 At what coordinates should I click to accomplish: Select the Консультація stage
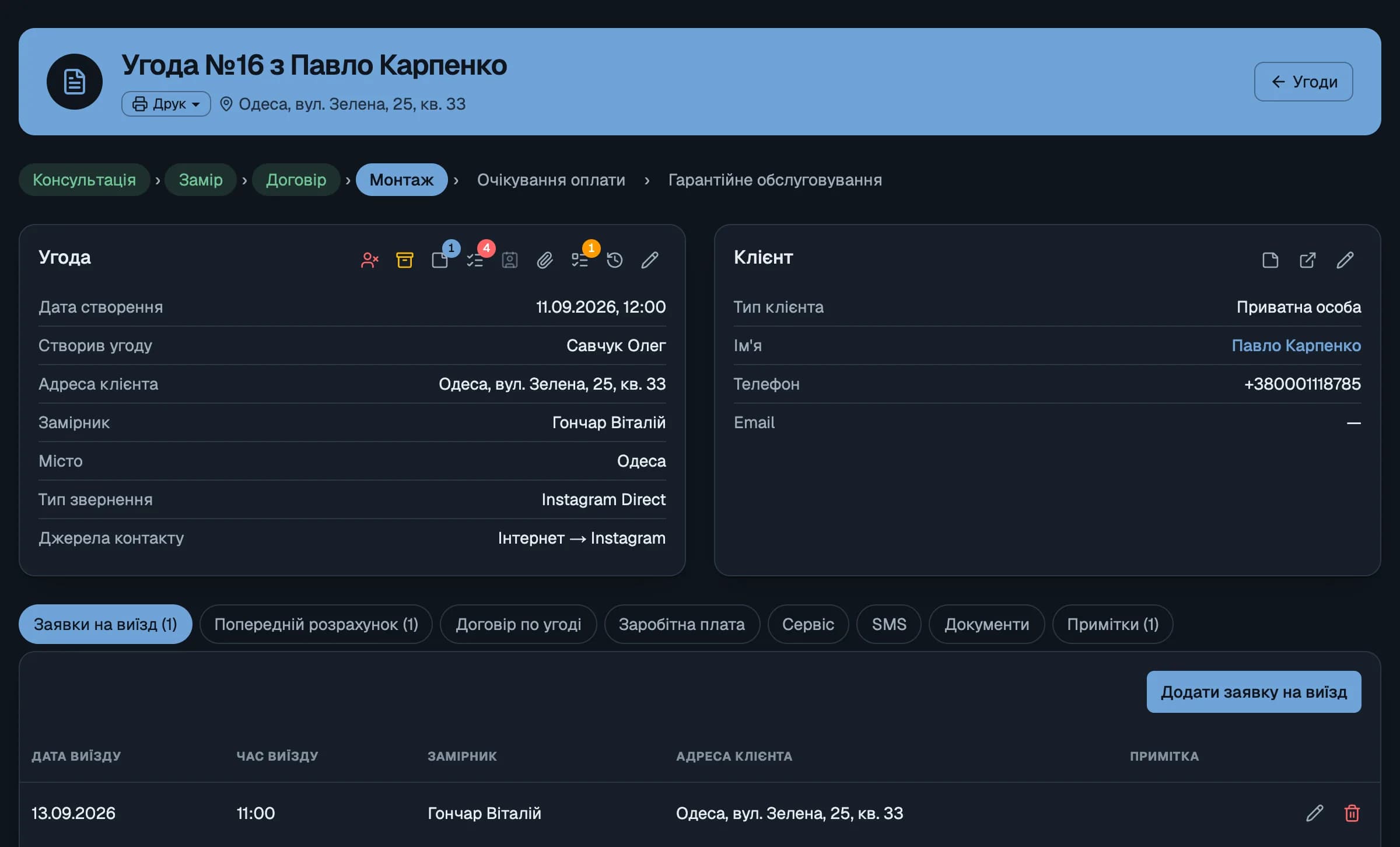coord(85,180)
